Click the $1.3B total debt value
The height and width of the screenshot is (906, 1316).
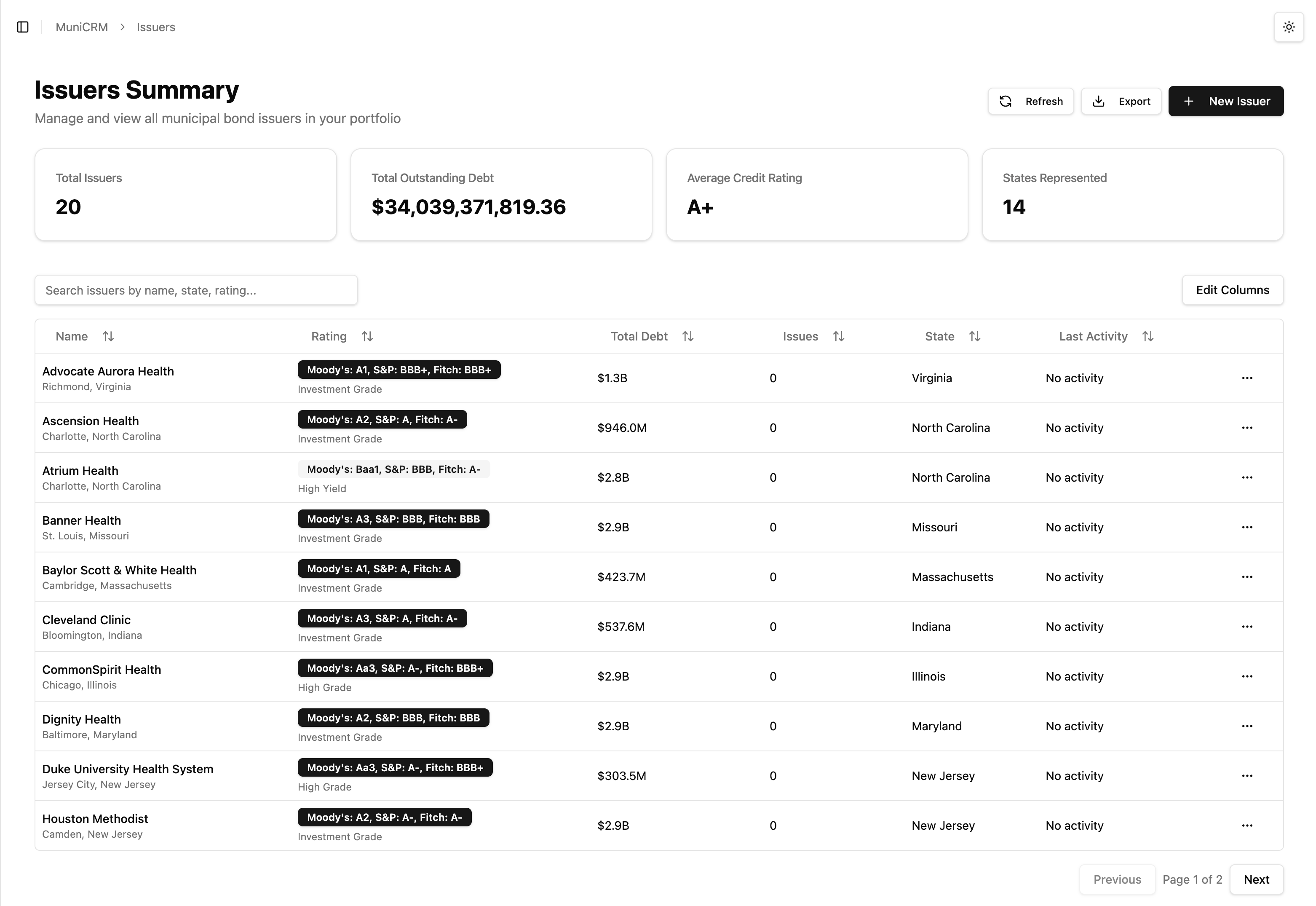pyautogui.click(x=613, y=378)
